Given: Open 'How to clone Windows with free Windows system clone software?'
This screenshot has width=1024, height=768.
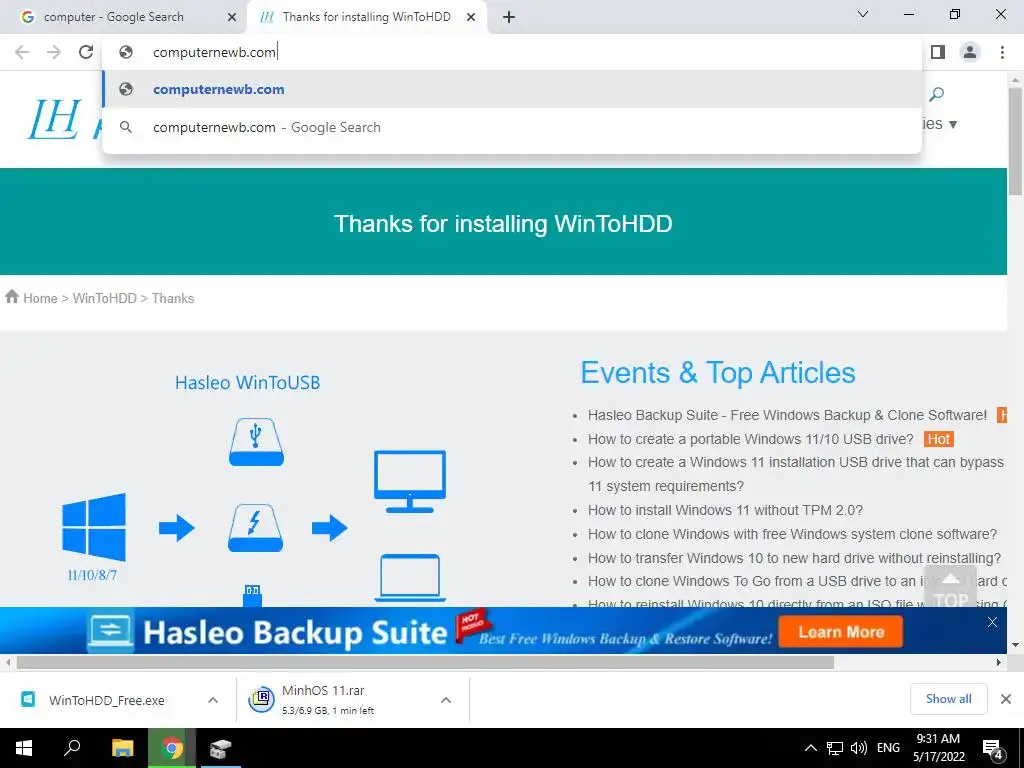Looking at the screenshot, I should [792, 534].
